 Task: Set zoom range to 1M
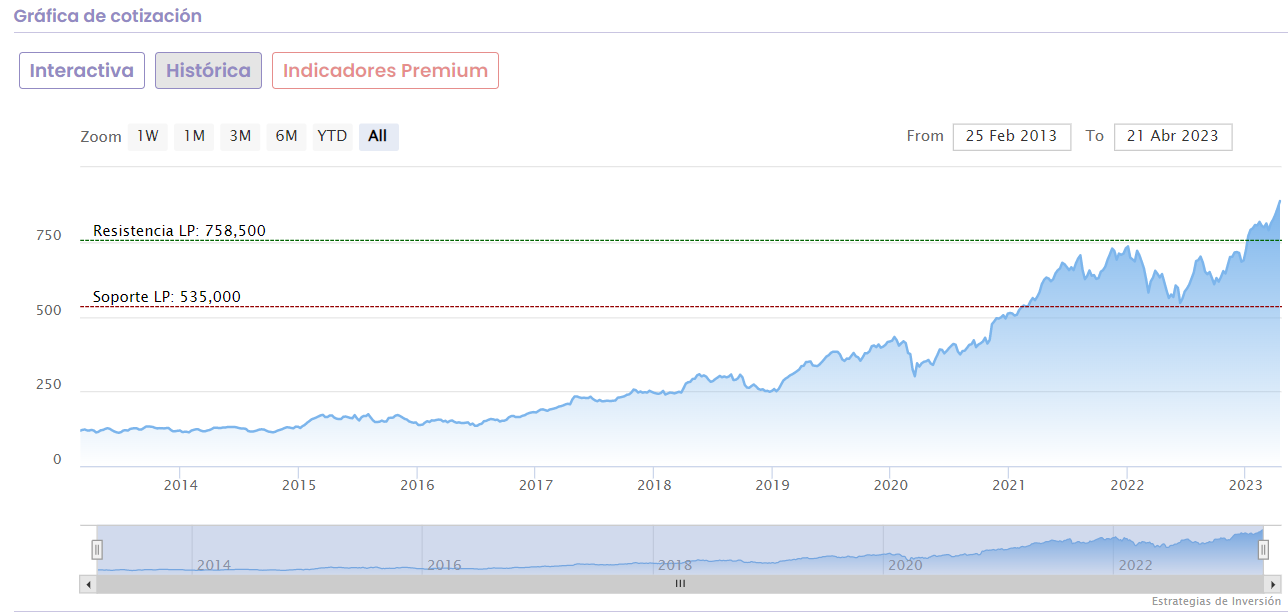194,136
